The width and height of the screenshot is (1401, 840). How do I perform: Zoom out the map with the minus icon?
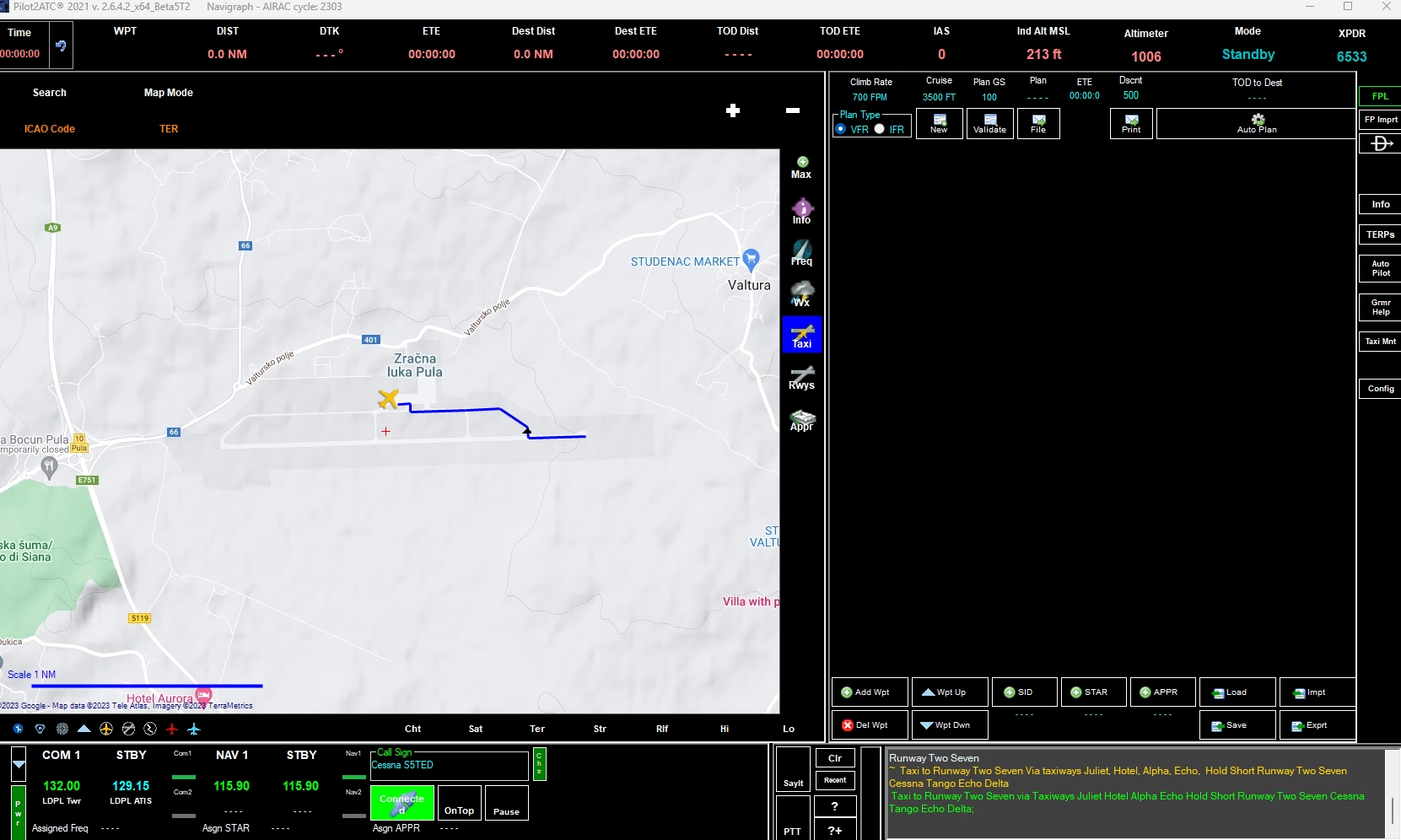793,110
